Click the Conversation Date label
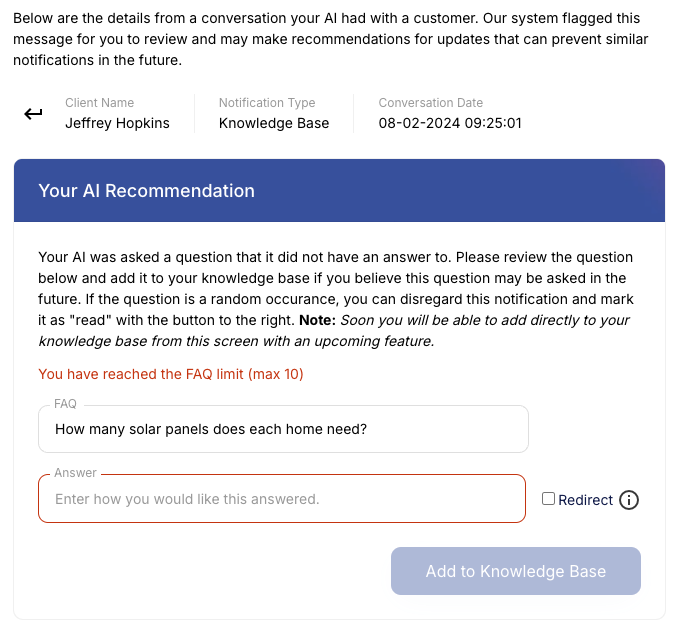The height and width of the screenshot is (630, 676). [x=430, y=102]
